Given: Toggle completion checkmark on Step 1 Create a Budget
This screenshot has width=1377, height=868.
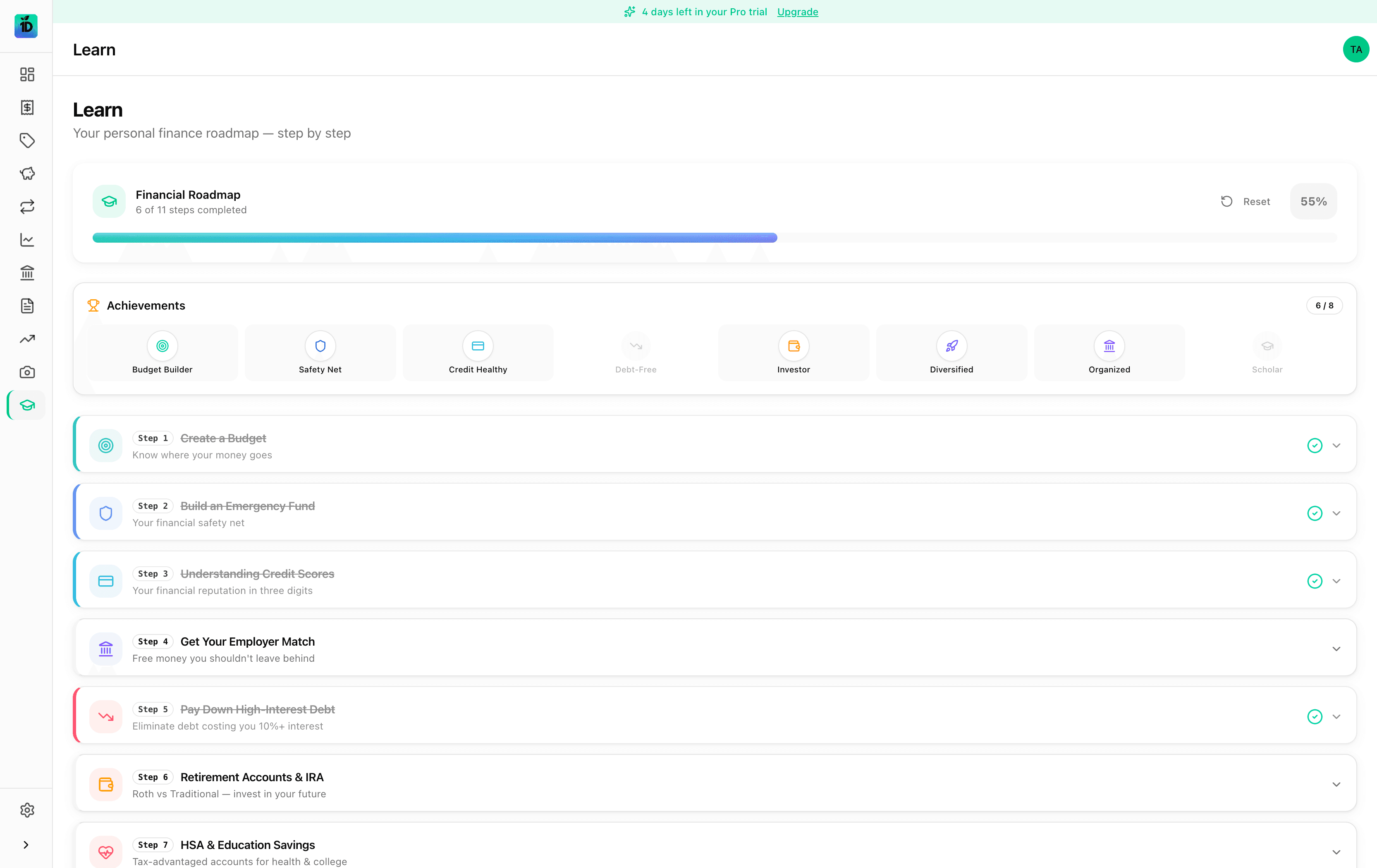Looking at the screenshot, I should [x=1314, y=446].
